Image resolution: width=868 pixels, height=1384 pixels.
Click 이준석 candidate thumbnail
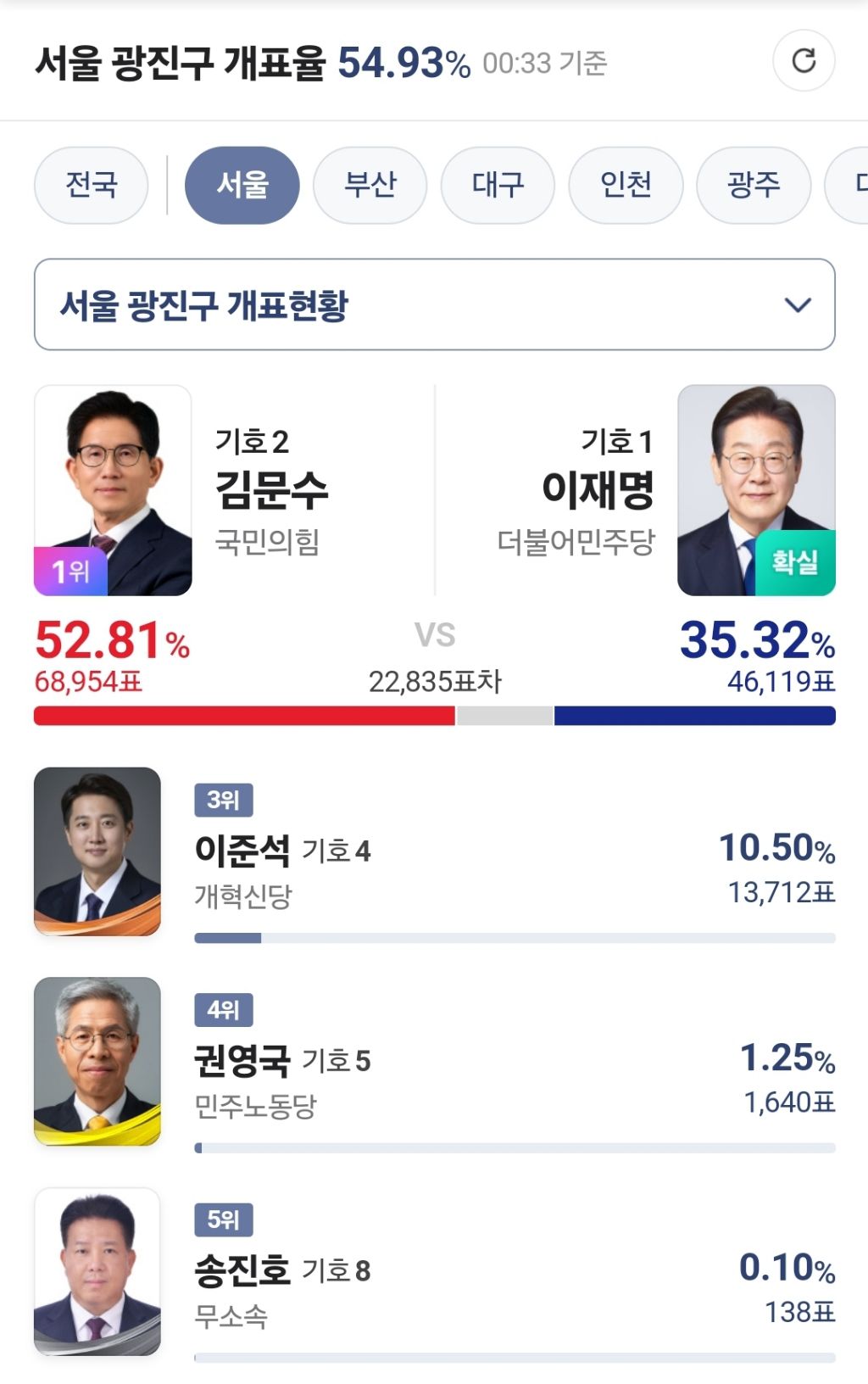(x=97, y=851)
